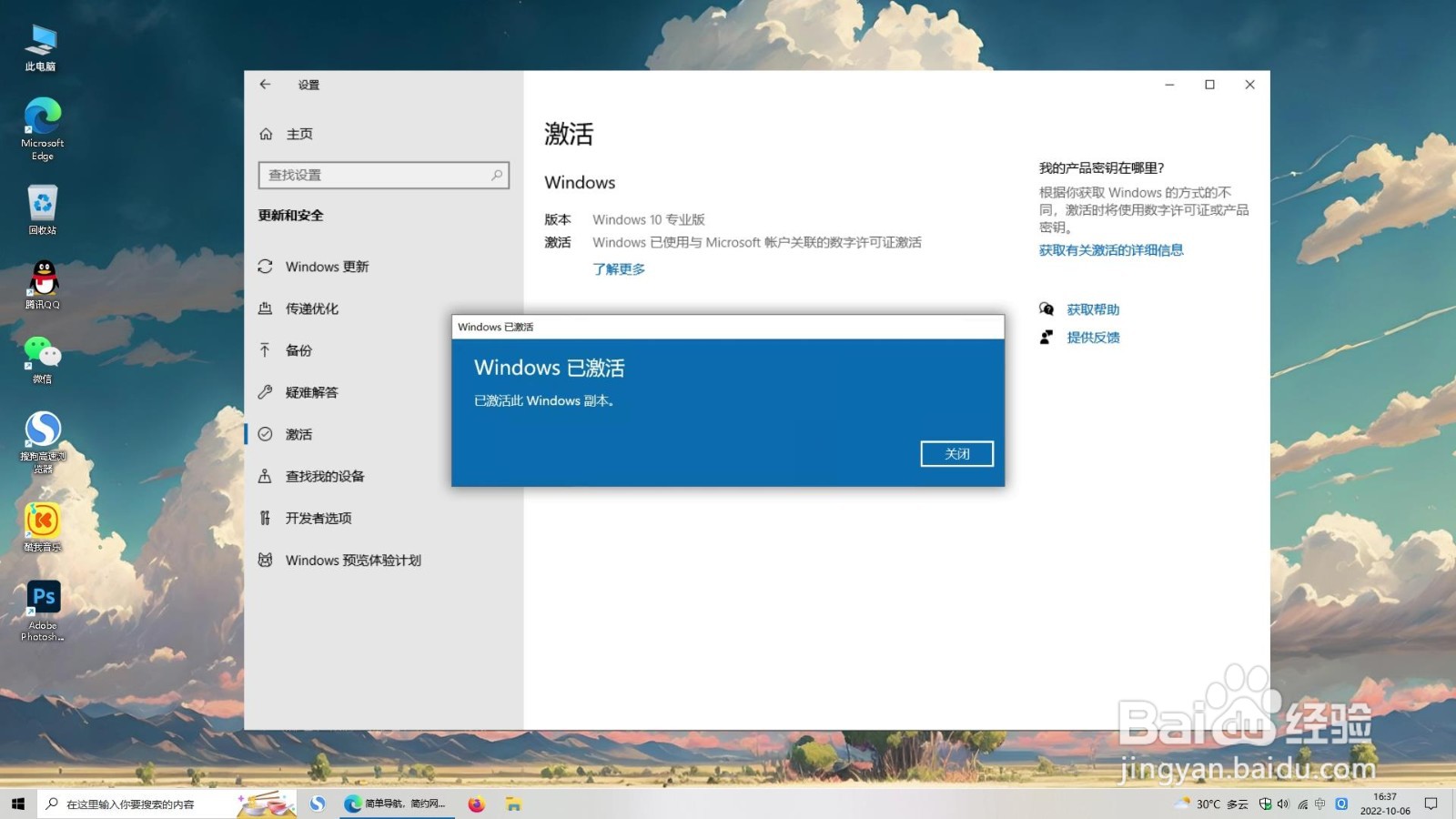Open Firefox from the taskbar

(476, 804)
